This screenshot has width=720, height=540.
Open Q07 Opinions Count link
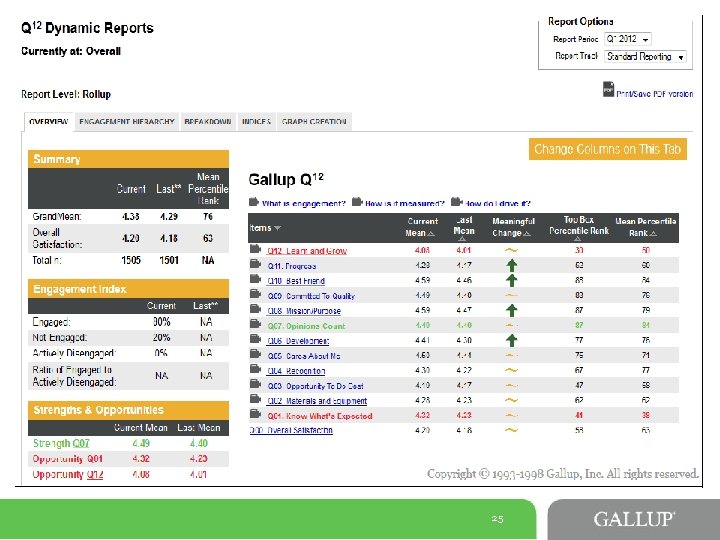306,326
